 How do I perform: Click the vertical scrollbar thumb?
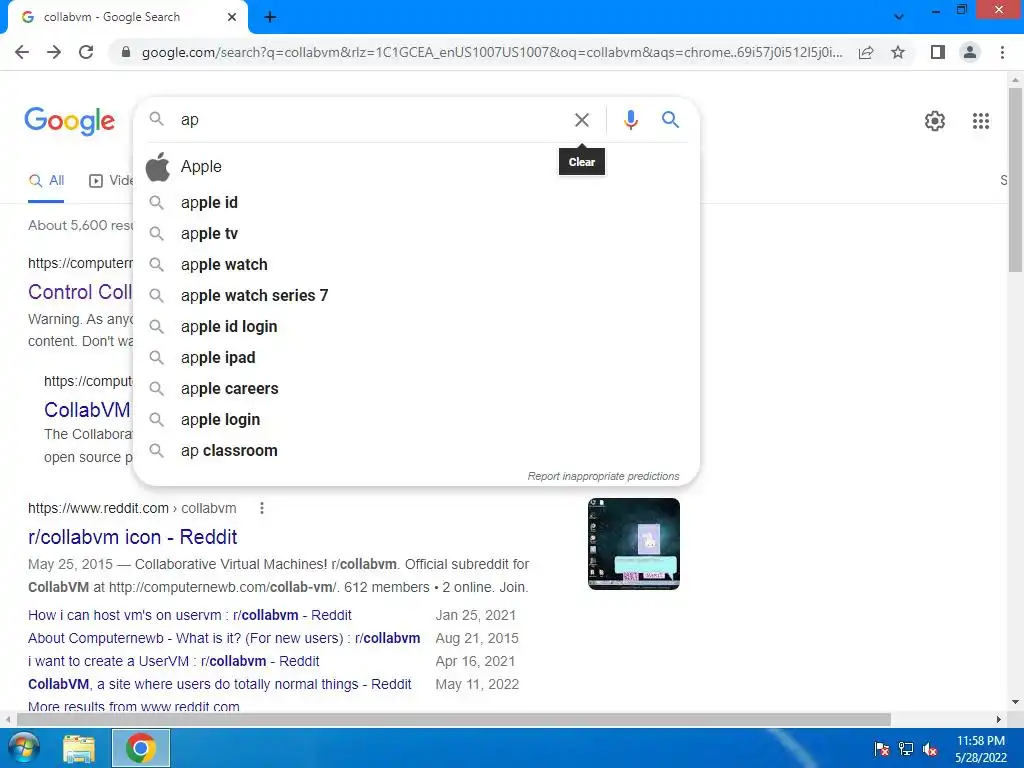[x=1015, y=180]
